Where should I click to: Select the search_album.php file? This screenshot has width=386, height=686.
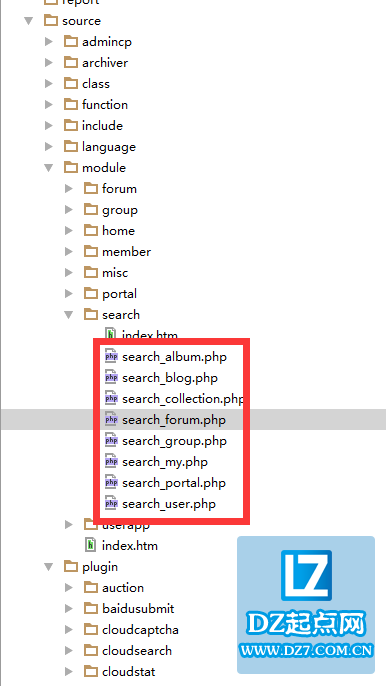tap(175, 357)
